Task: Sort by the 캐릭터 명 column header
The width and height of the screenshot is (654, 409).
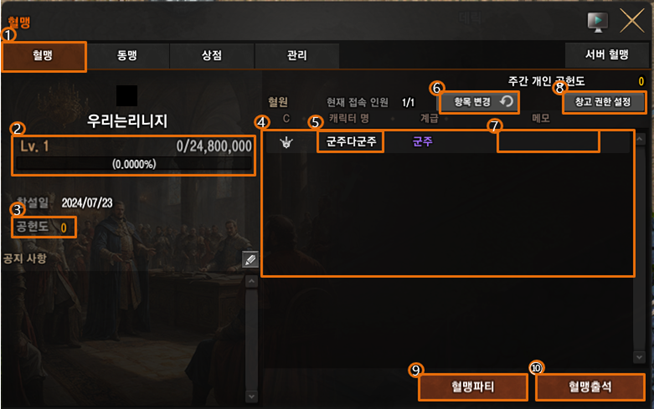Action: click(349, 118)
